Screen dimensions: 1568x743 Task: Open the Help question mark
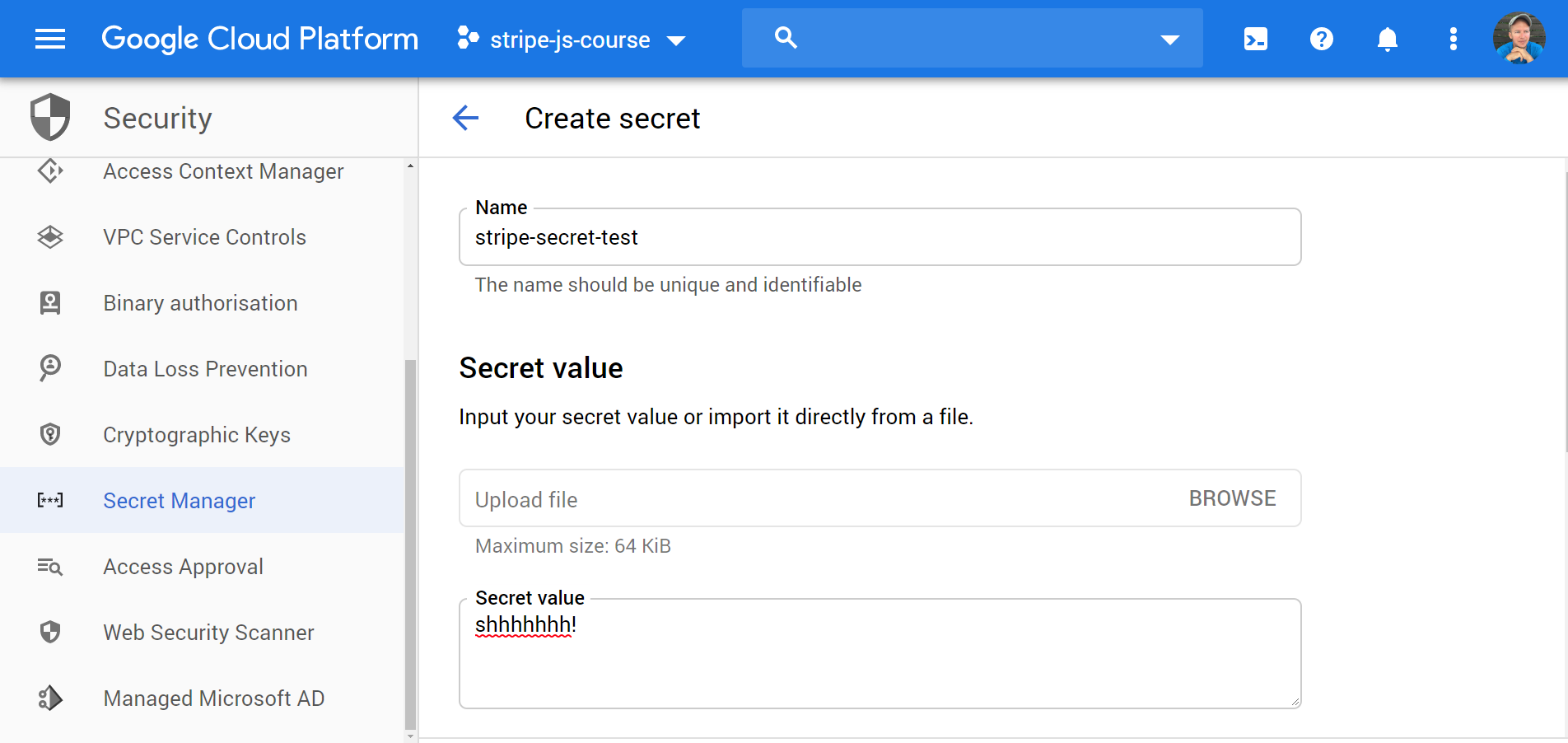1321,38
